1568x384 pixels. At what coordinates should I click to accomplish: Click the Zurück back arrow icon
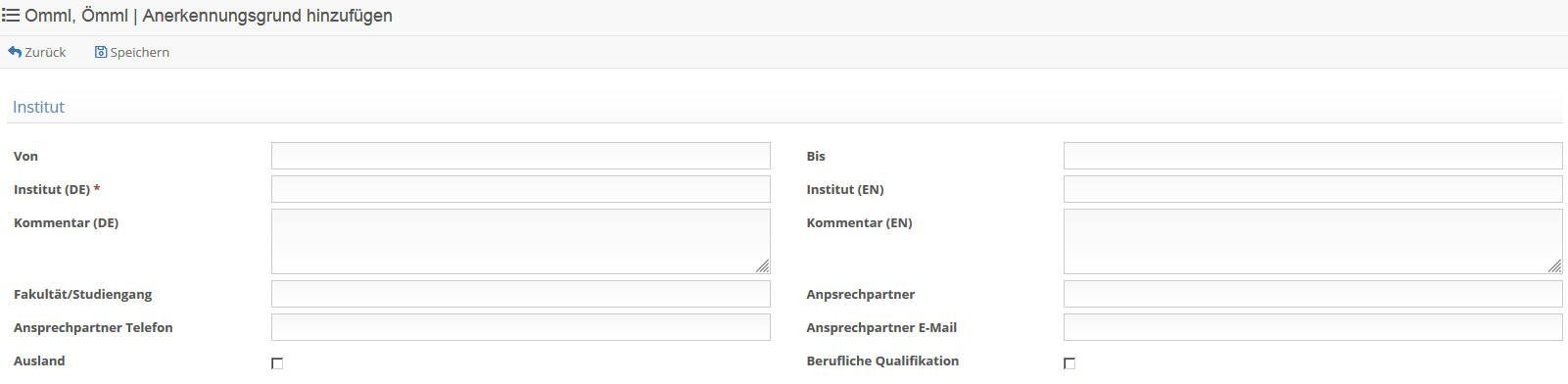(15, 52)
